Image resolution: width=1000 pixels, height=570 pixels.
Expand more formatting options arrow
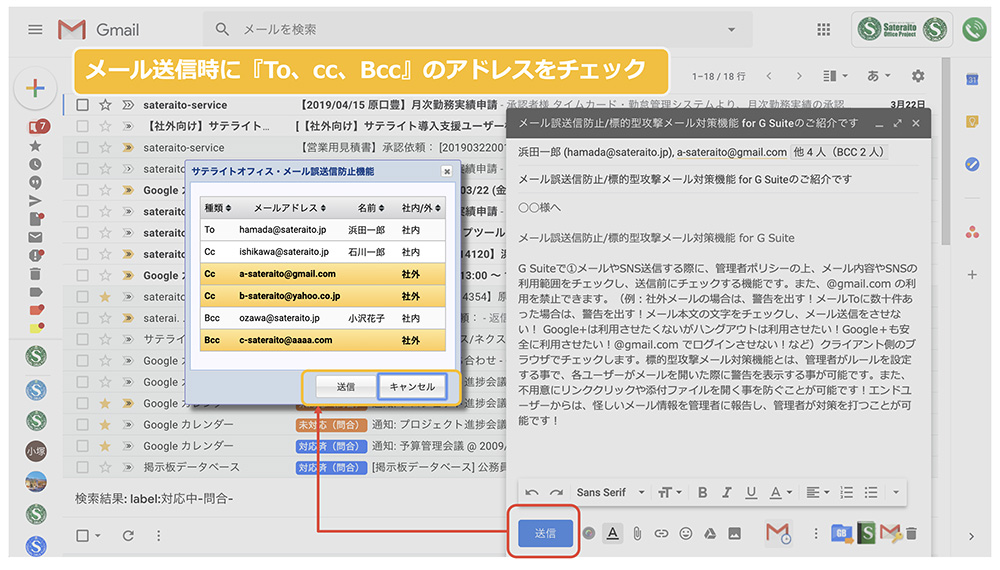895,492
